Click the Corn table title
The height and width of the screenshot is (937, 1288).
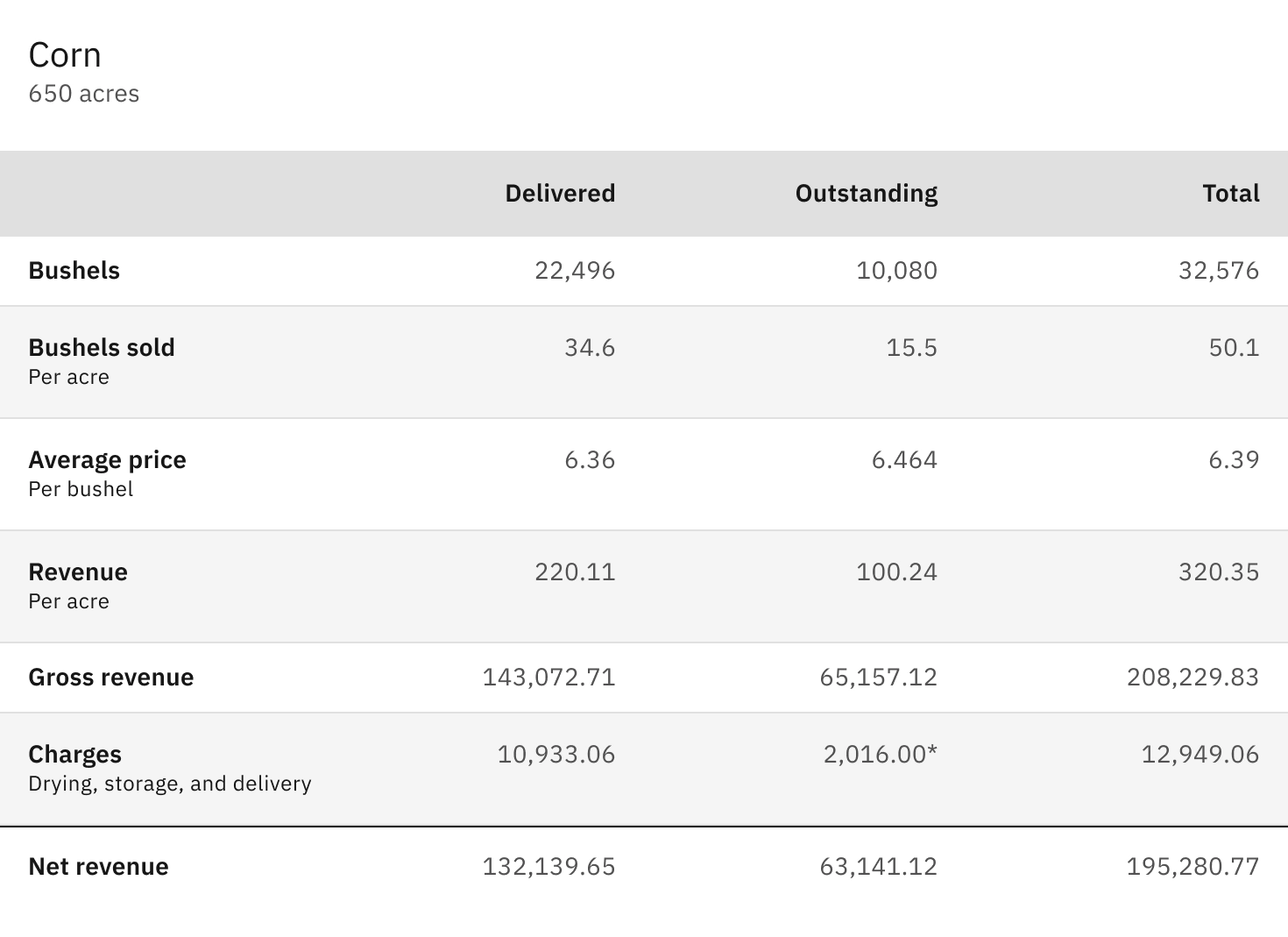click(65, 55)
